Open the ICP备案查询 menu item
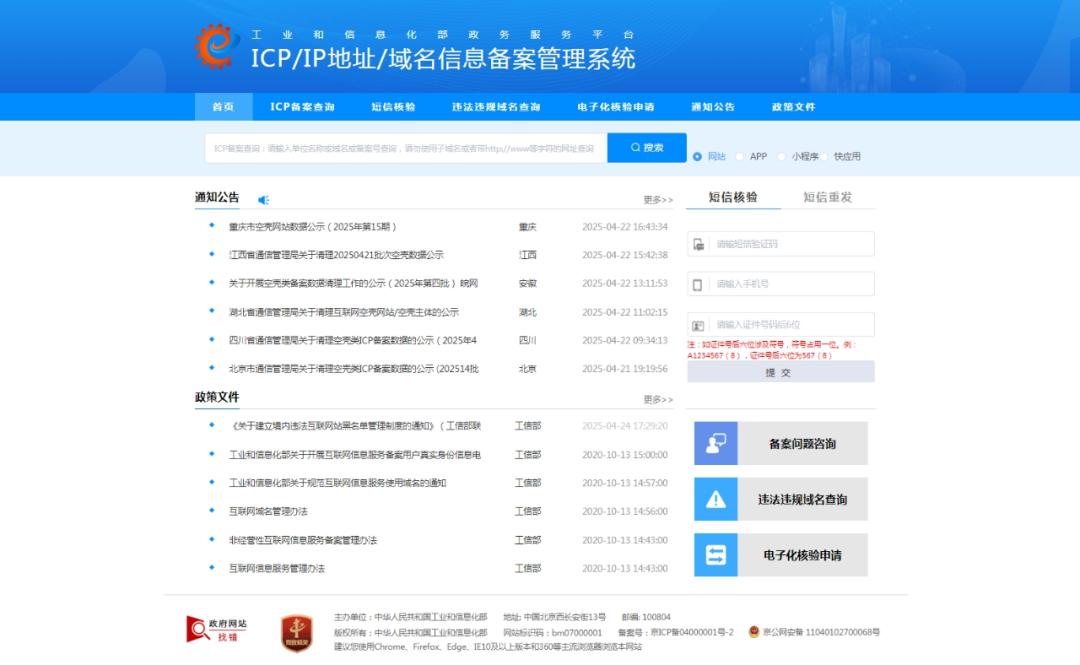Image resolution: width=1080 pixels, height=665 pixels. click(302, 107)
